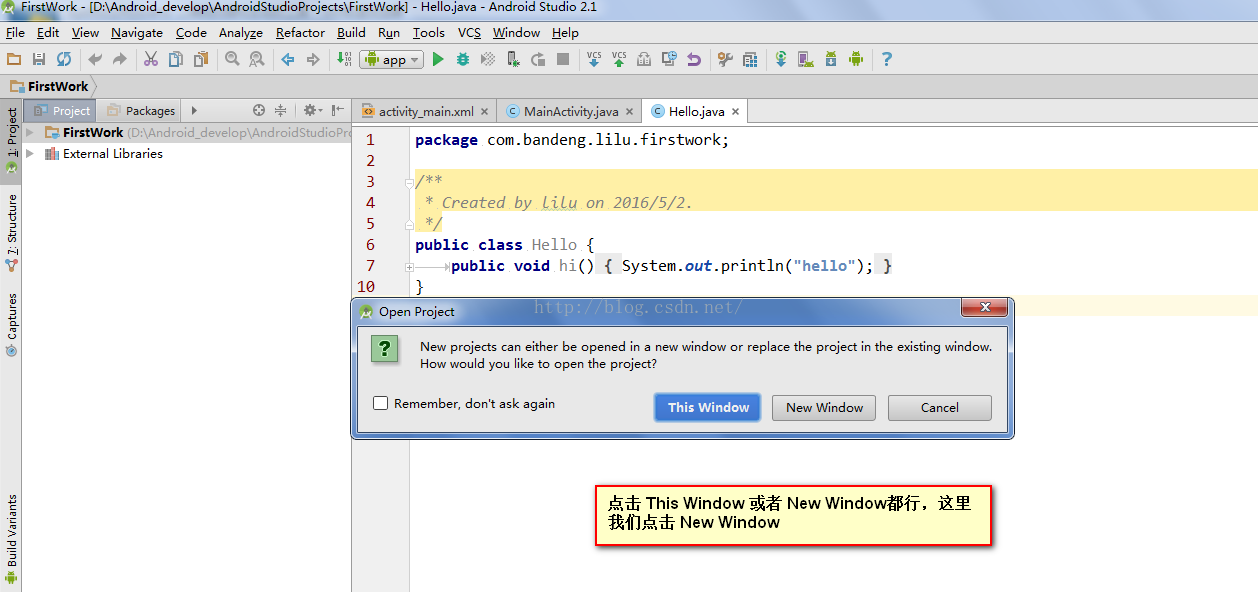Screen dimensions: 1258x592
Task: Click Sync Project with Gradle Files icon
Action: pos(781,60)
